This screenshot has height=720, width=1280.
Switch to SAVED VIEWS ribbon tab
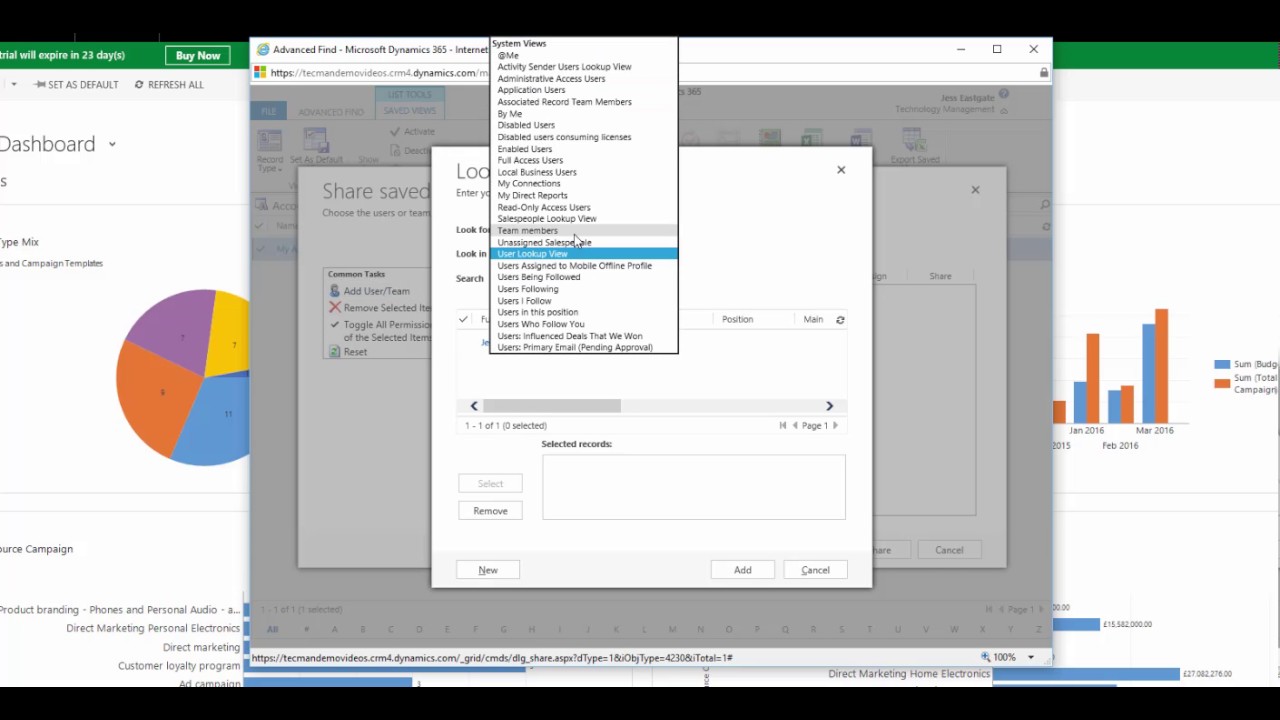pos(409,111)
